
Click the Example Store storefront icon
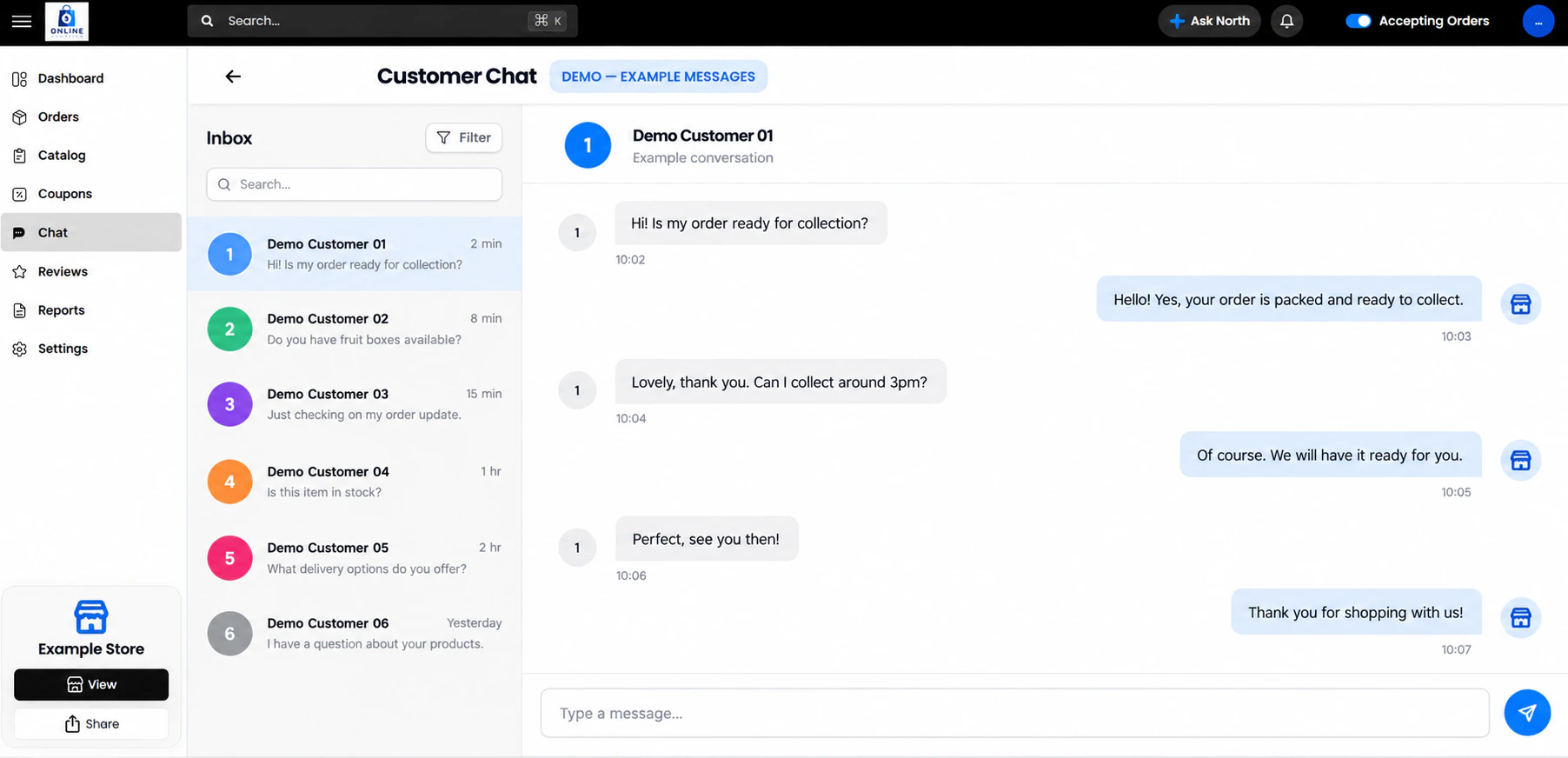click(x=91, y=616)
